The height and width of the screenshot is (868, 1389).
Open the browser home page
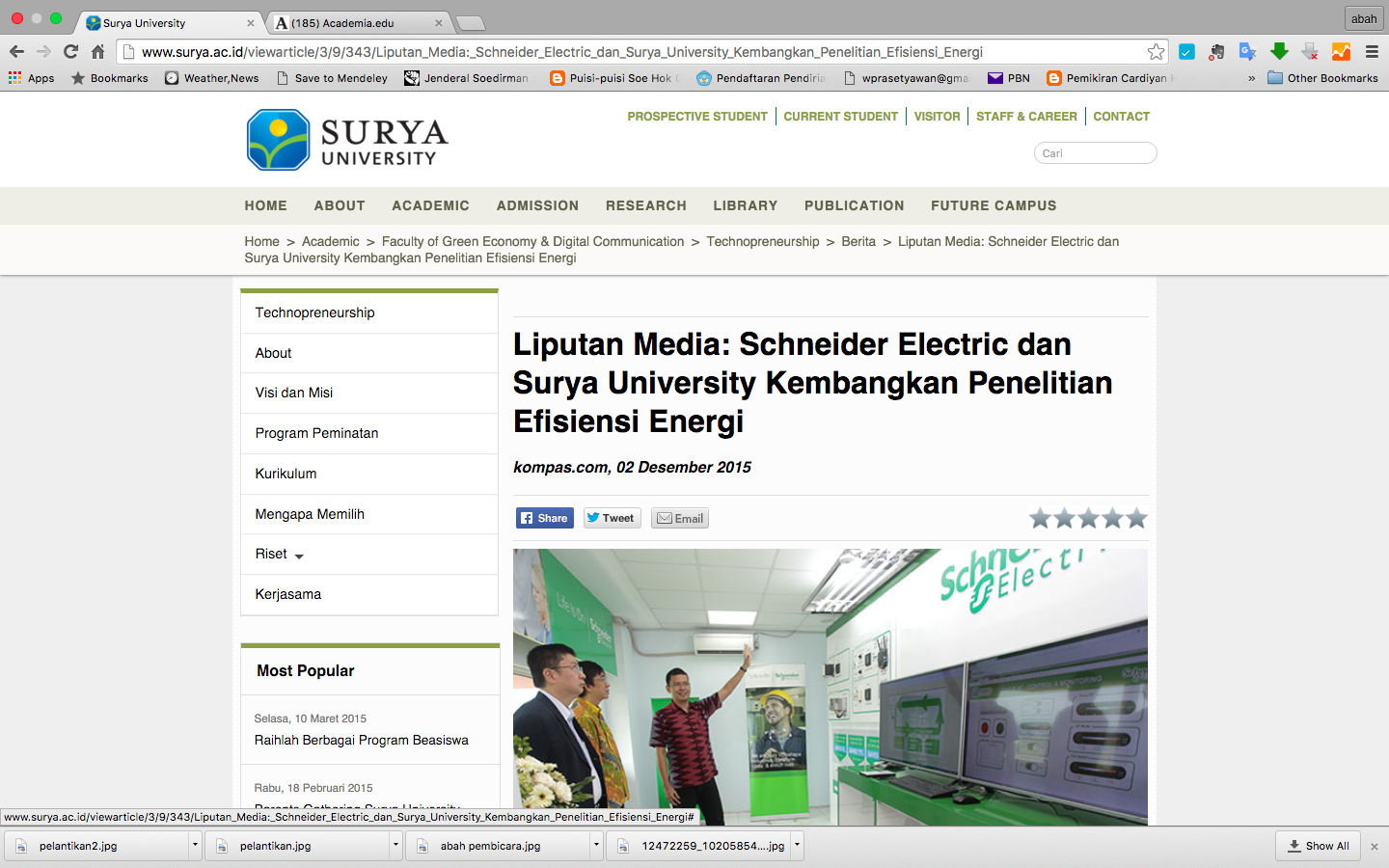coord(97,52)
